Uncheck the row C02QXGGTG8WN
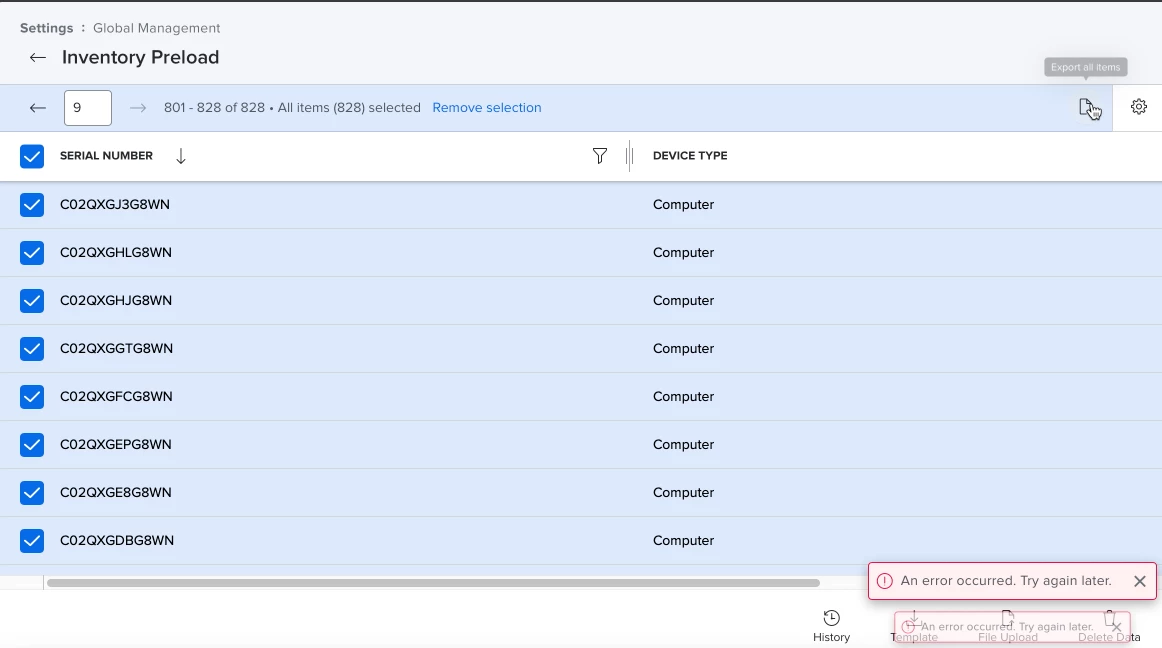Image resolution: width=1162 pixels, height=648 pixels. (x=32, y=348)
